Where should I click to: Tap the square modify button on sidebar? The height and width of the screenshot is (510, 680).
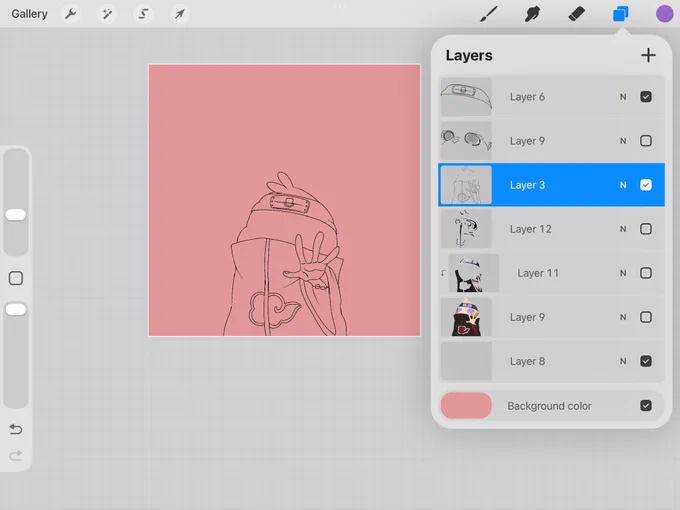tap(16, 278)
